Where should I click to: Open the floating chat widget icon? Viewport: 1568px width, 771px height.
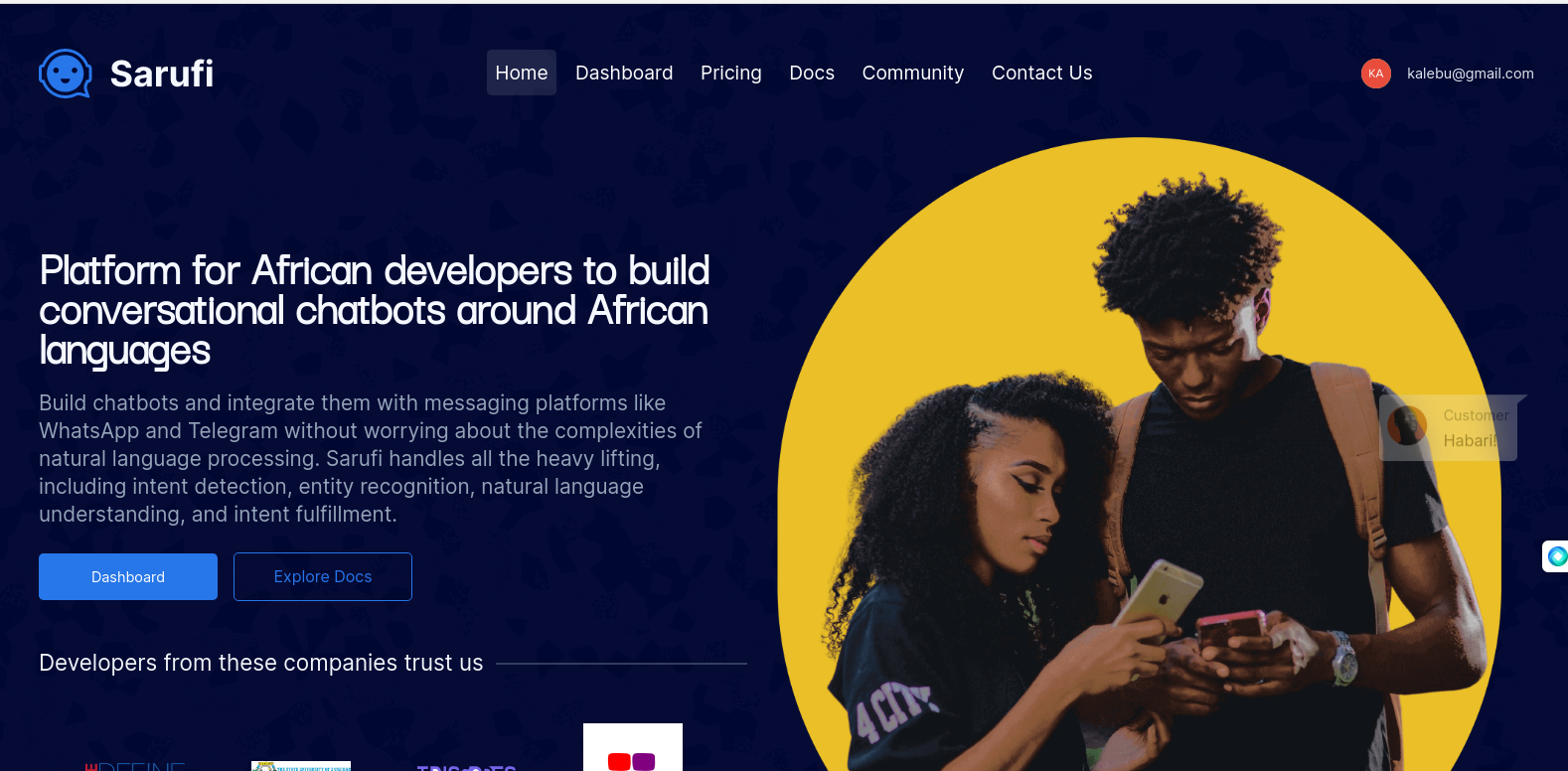tap(1556, 556)
